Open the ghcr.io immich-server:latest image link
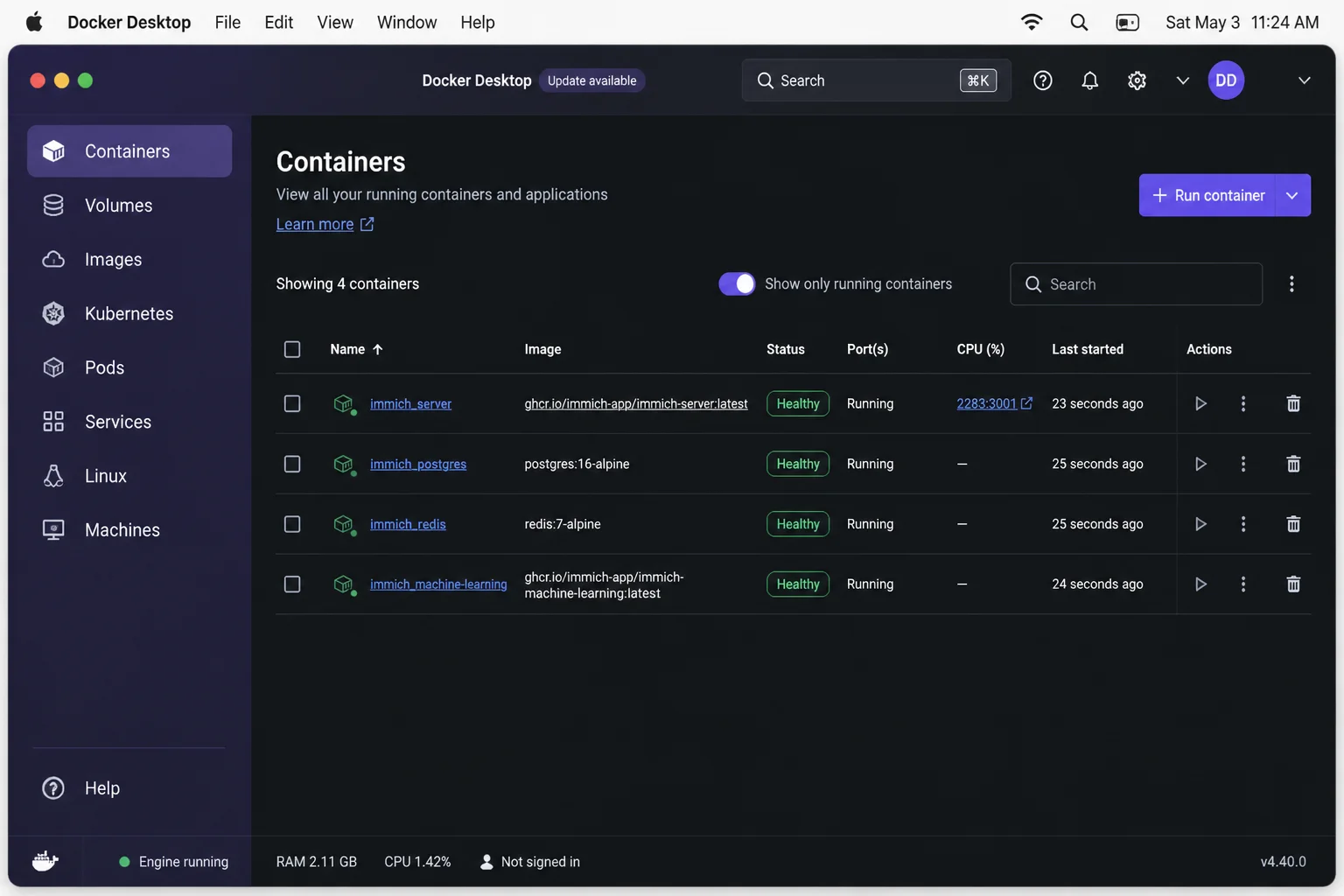Viewport: 1344px width, 896px height. [636, 403]
